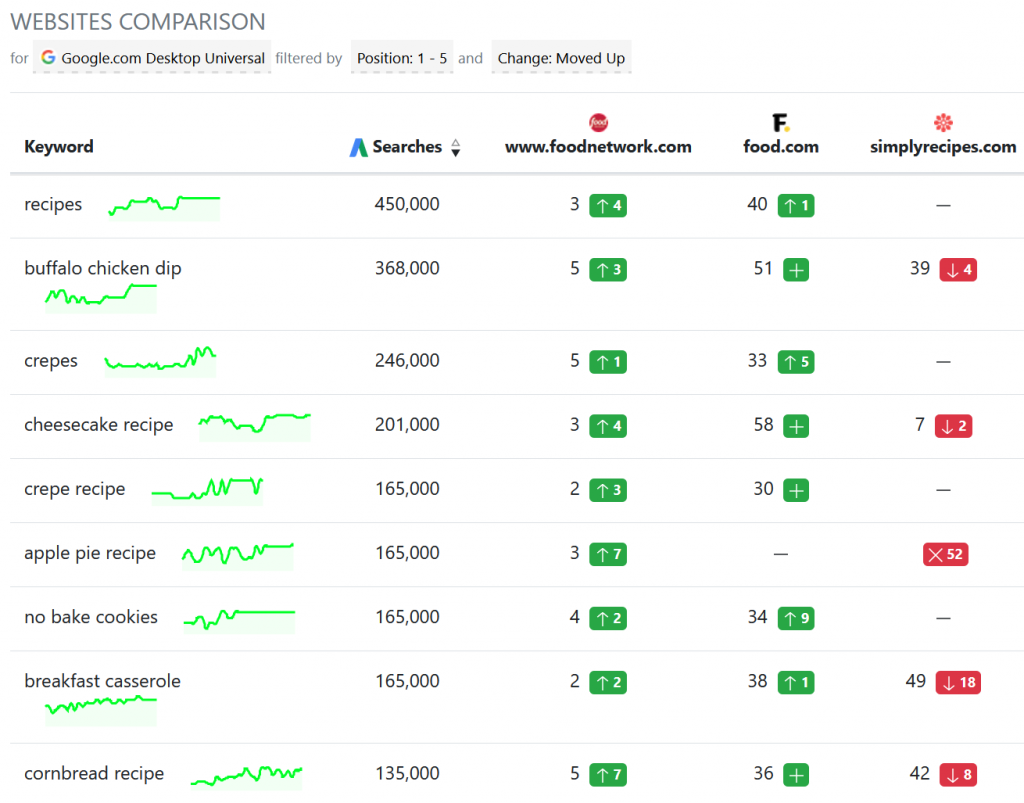Click food.com up 1 badge for recipes
Viewport: 1024px width, 803px height.
click(x=796, y=206)
